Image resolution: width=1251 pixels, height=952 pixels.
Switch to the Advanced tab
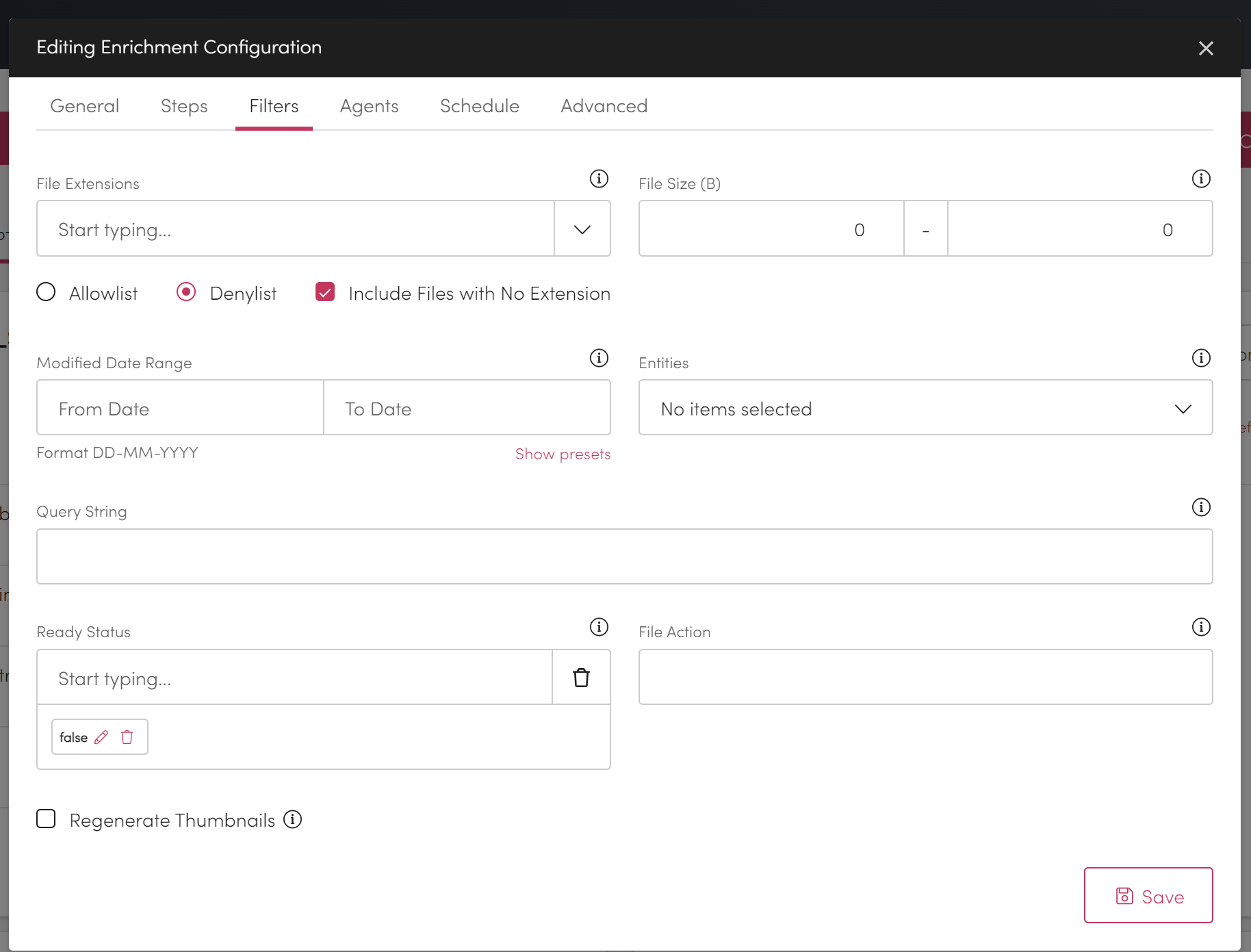[604, 105]
